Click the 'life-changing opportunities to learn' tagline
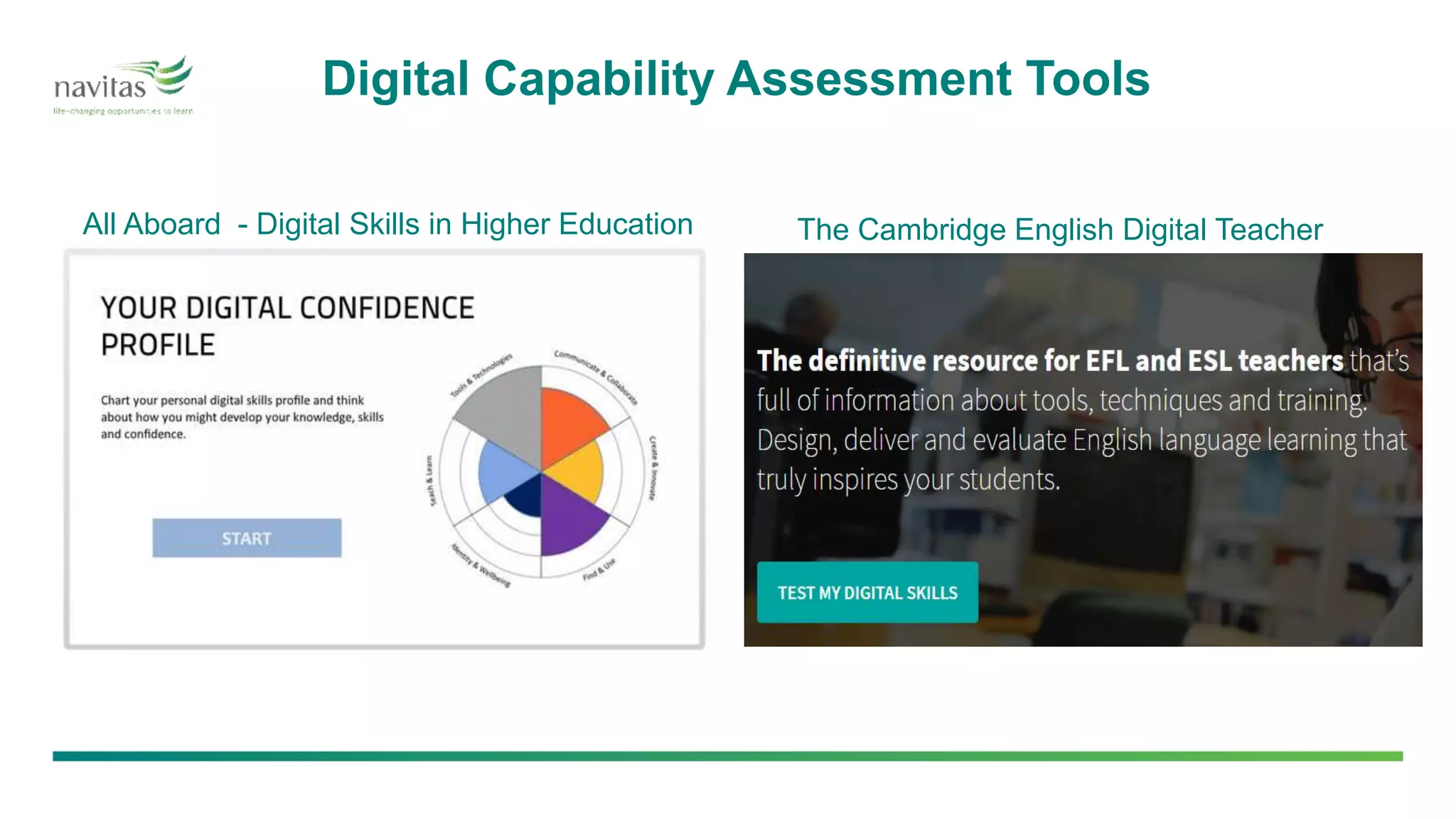Viewport: 1456px width, 819px height. (123, 111)
